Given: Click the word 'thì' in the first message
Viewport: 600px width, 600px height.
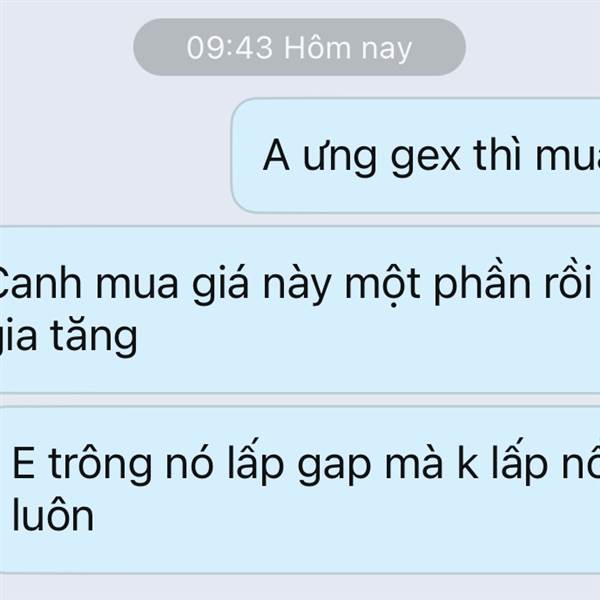Looking at the screenshot, I should coord(497,154).
